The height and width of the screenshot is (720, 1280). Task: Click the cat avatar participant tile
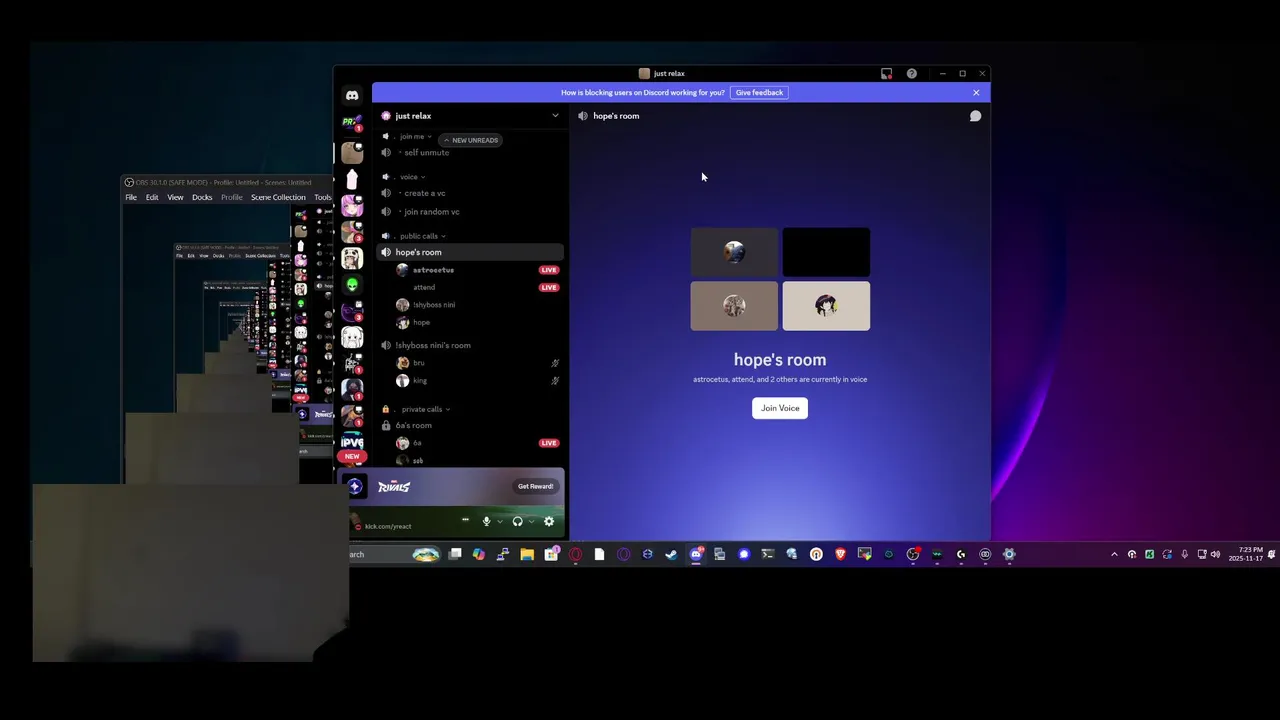[734, 306]
